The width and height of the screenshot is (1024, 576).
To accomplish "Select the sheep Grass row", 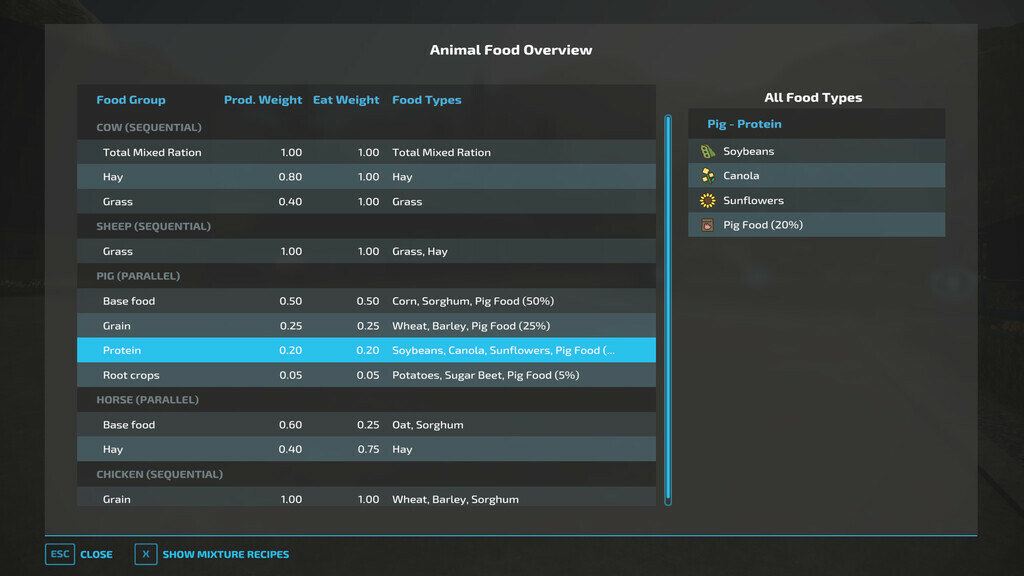I will (x=366, y=252).
